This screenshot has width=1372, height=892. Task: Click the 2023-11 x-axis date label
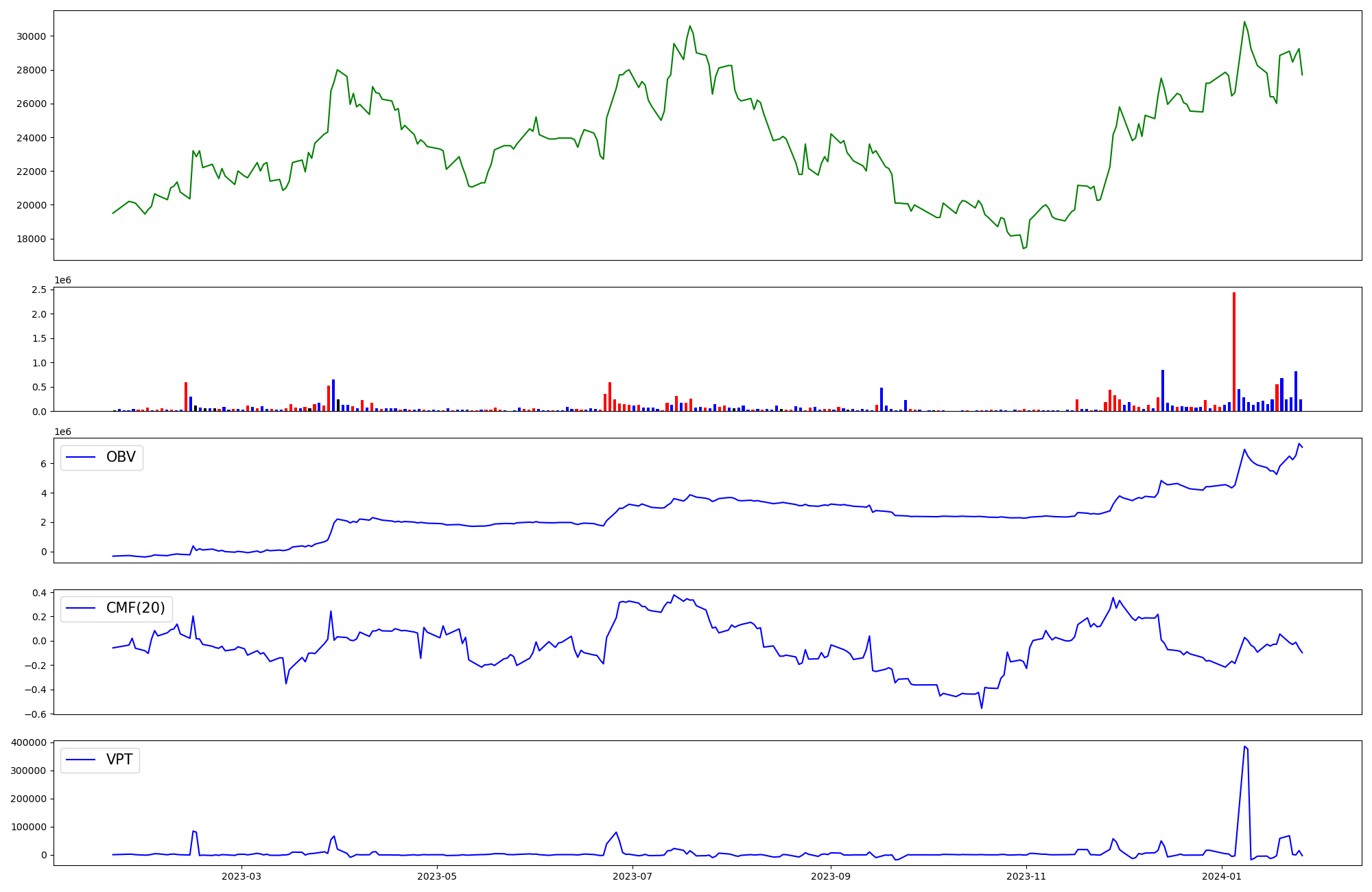1026,876
